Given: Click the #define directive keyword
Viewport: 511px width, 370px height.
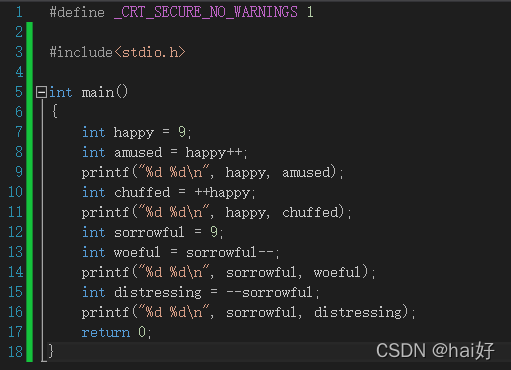Looking at the screenshot, I should click(77, 12).
